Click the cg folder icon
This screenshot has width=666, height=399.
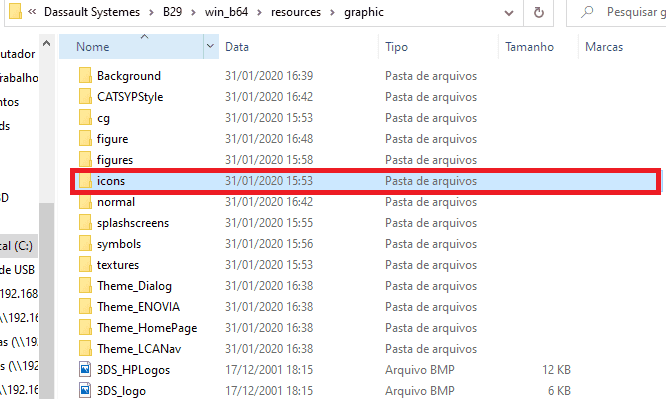coord(85,117)
